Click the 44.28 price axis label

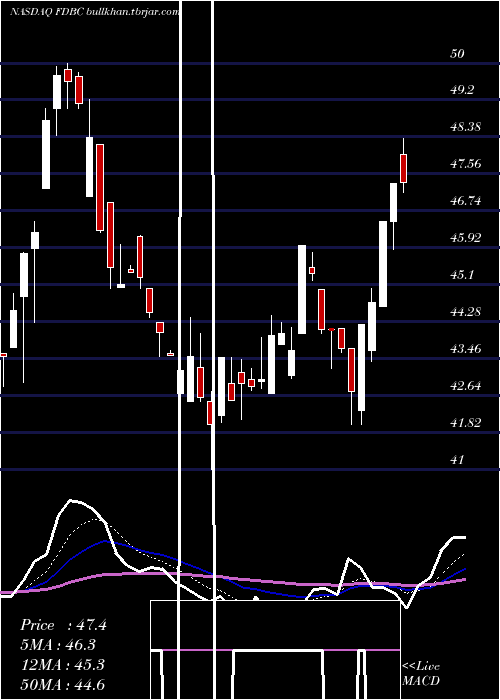coord(466,312)
